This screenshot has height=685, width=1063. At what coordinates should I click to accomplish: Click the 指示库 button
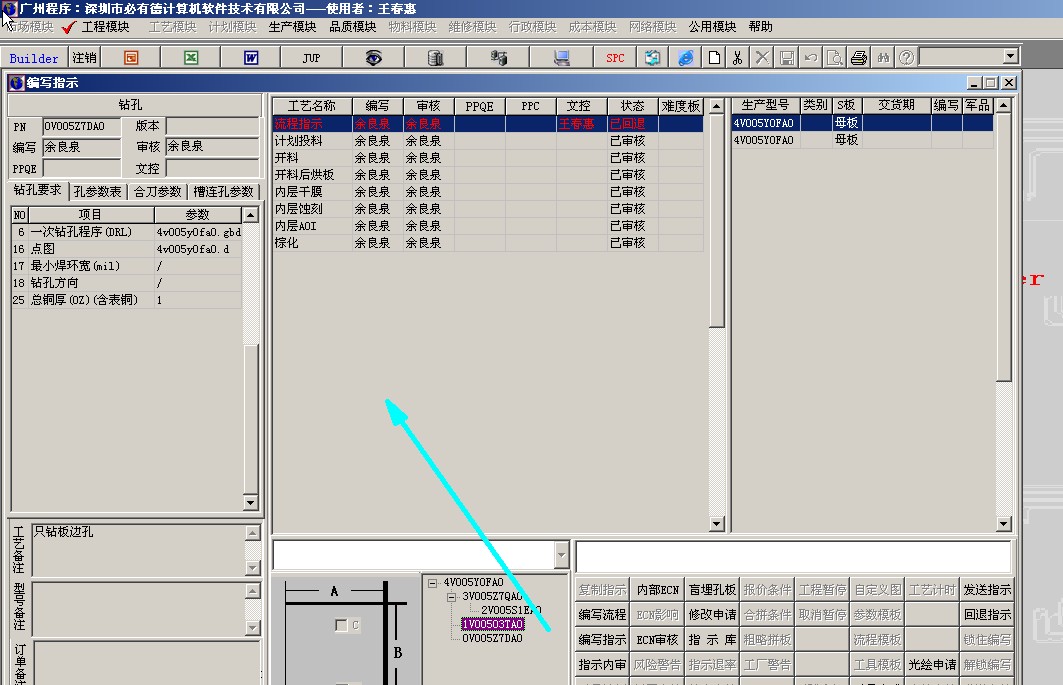tap(712, 640)
